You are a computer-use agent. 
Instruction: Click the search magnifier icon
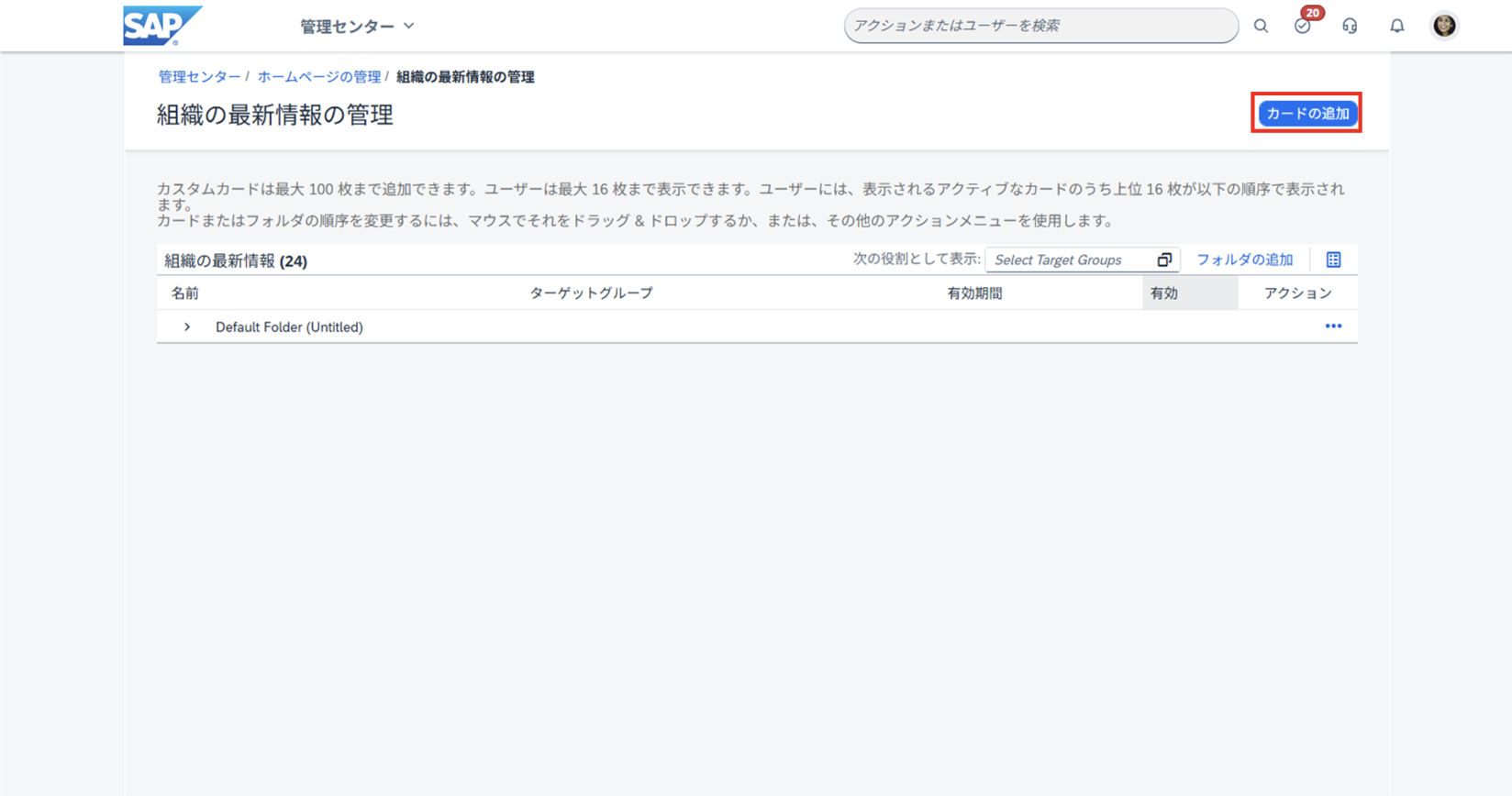[1261, 26]
